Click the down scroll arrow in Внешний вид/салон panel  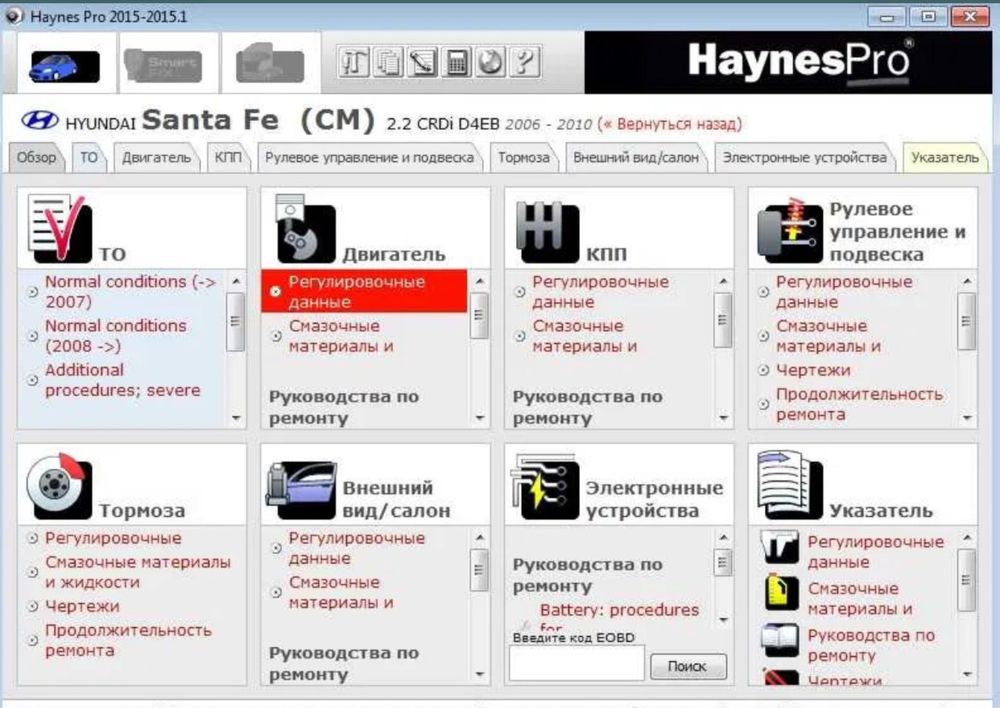pyautogui.click(x=480, y=674)
